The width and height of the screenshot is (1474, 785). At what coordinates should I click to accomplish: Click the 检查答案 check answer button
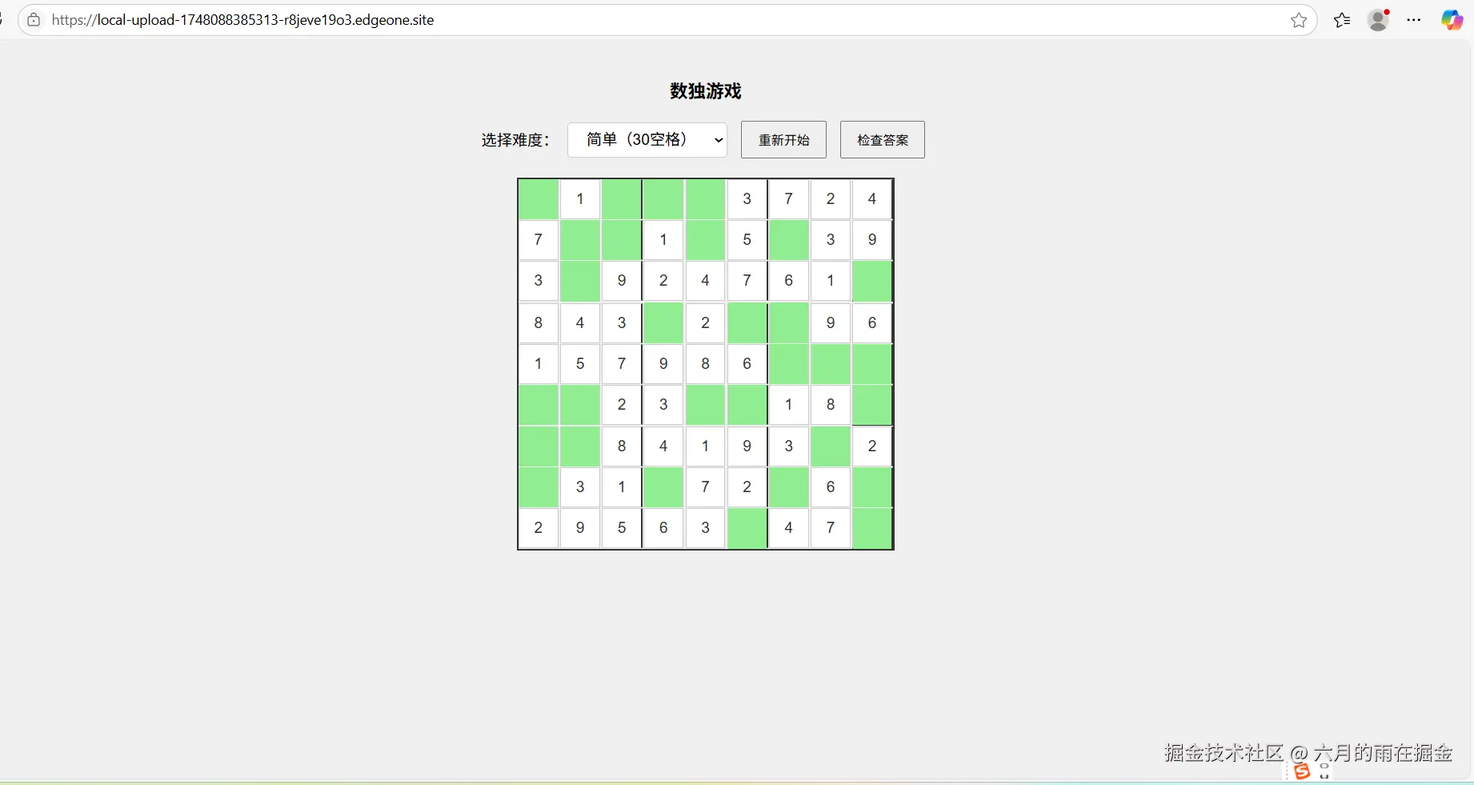click(883, 140)
